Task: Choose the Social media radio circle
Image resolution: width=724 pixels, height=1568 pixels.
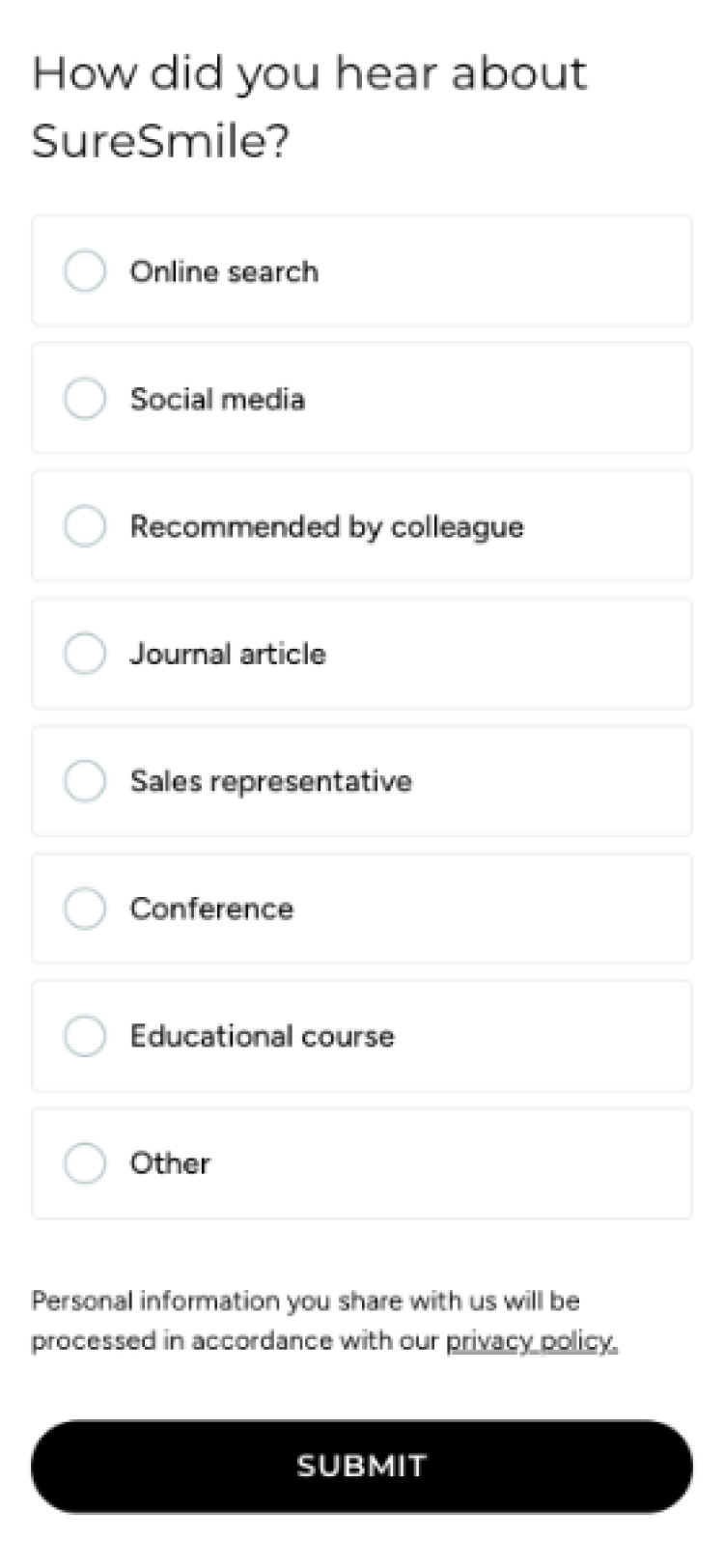Action: 85,399
